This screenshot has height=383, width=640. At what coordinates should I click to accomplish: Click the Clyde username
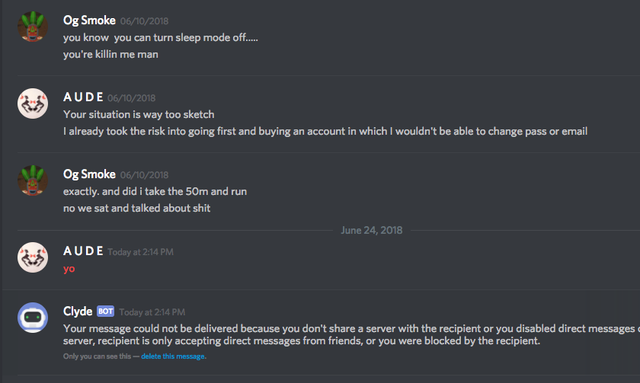pyautogui.click(x=78, y=311)
